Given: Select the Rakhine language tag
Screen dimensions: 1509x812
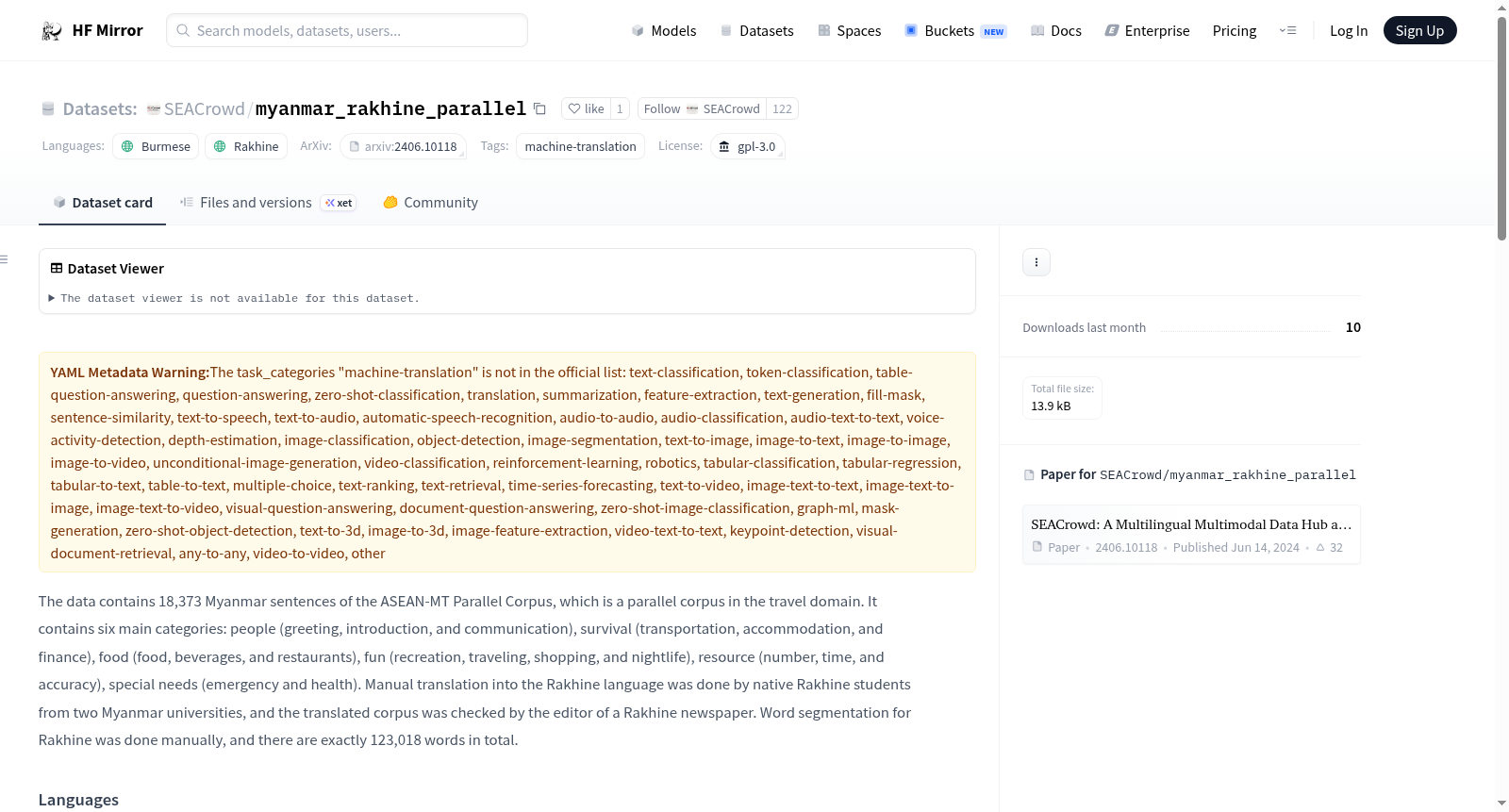Looking at the screenshot, I should click(x=246, y=146).
